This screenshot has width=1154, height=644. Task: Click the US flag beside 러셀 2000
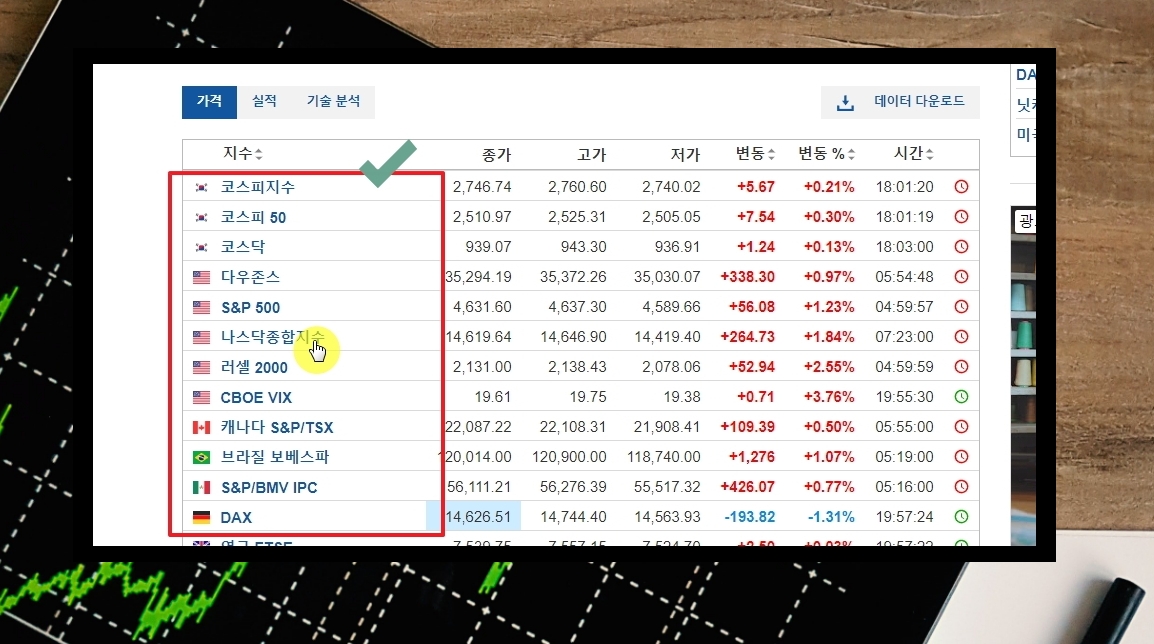click(201, 367)
